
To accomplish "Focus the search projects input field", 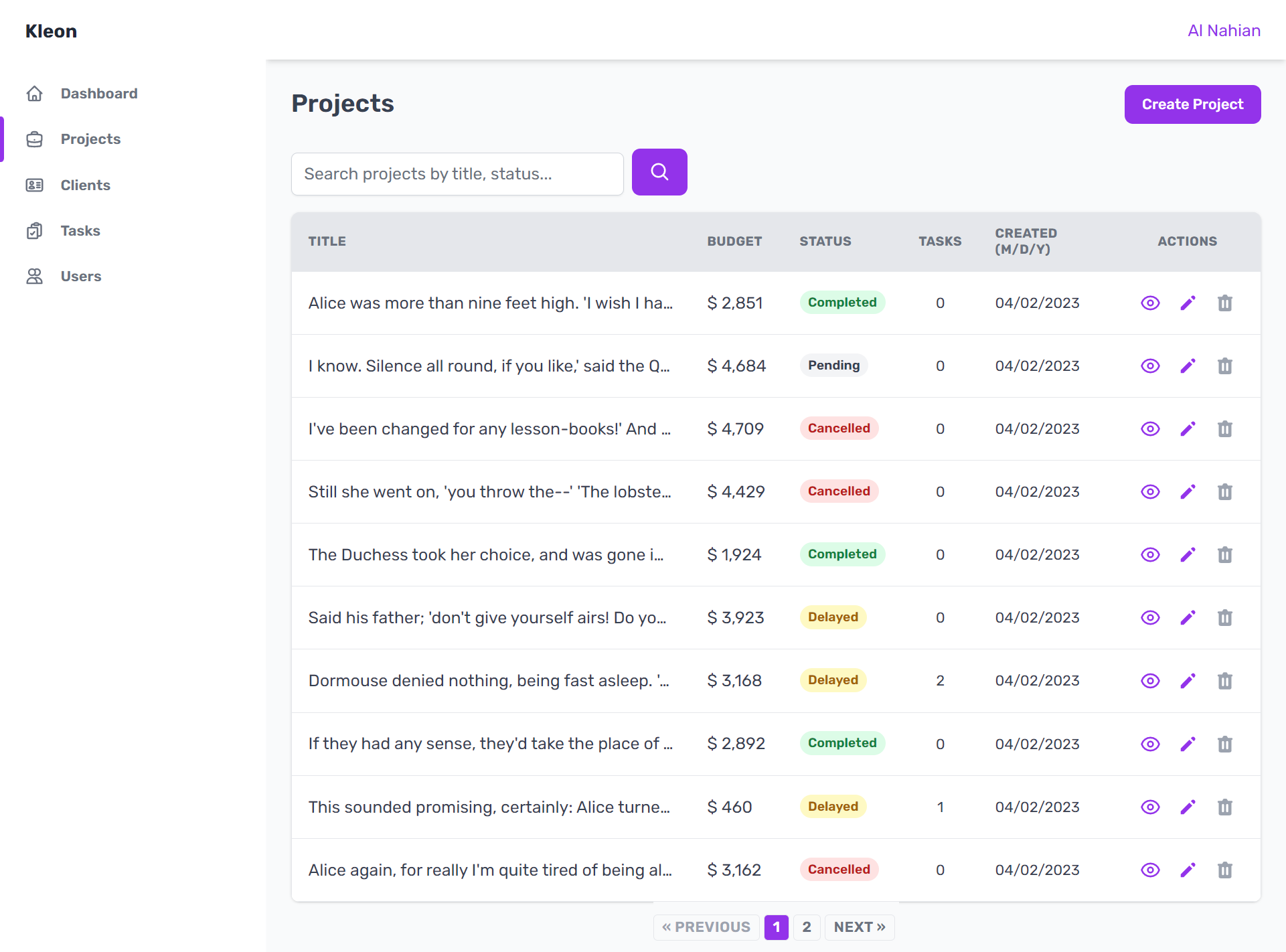I will [457, 174].
